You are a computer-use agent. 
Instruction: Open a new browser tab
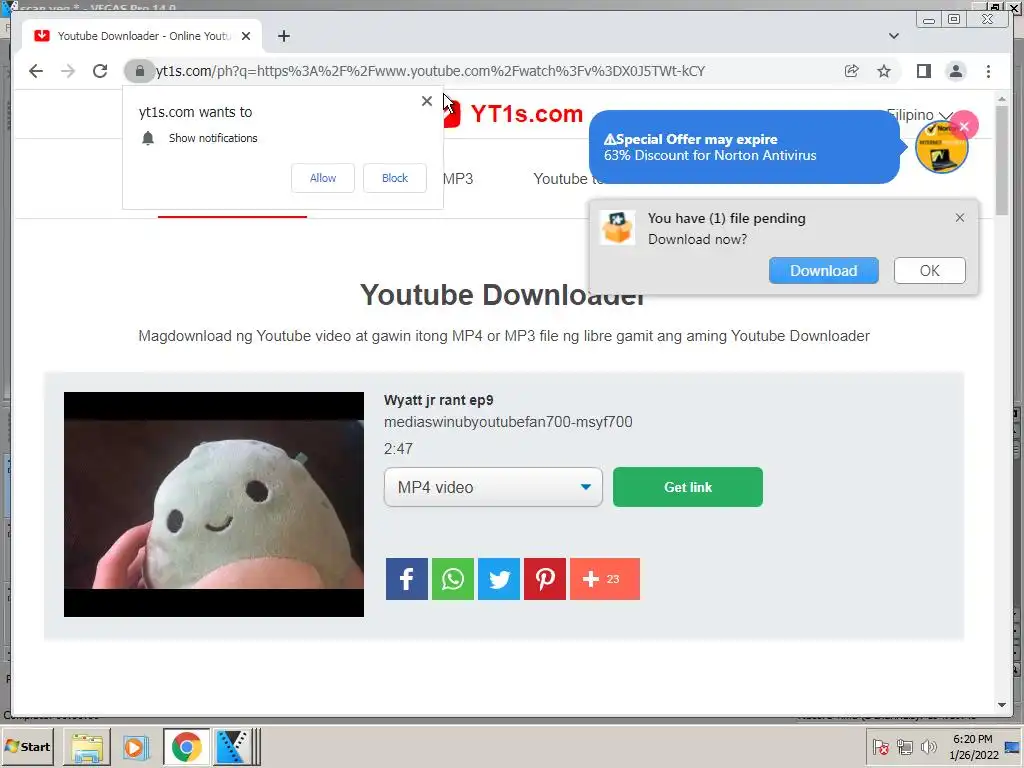pyautogui.click(x=283, y=36)
